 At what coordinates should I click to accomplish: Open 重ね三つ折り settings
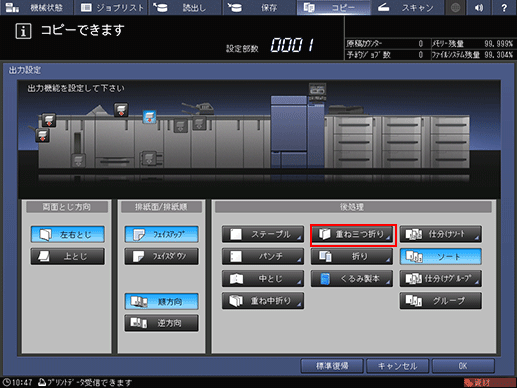pos(353,235)
